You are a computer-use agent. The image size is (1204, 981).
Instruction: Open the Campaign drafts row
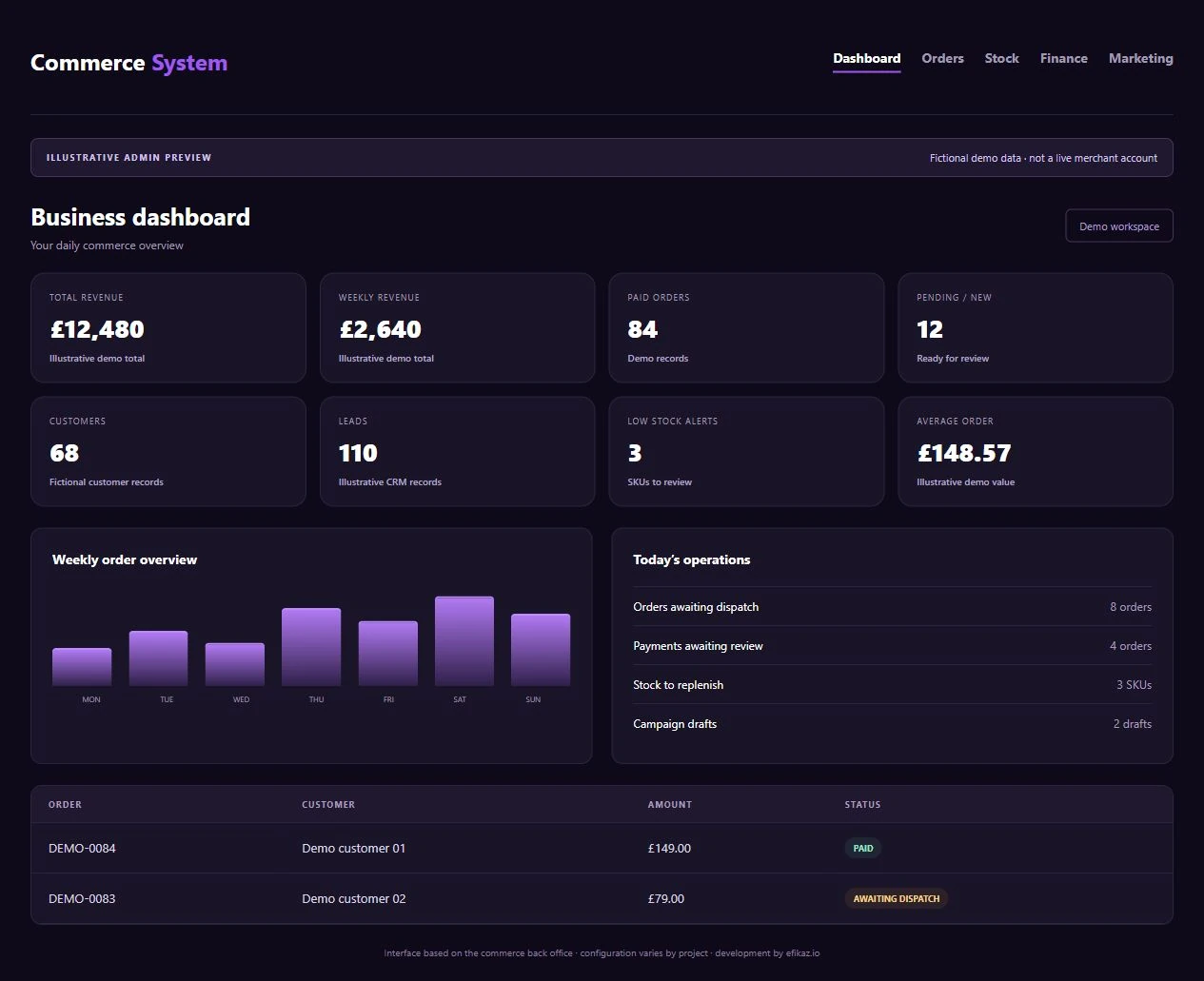click(x=892, y=724)
